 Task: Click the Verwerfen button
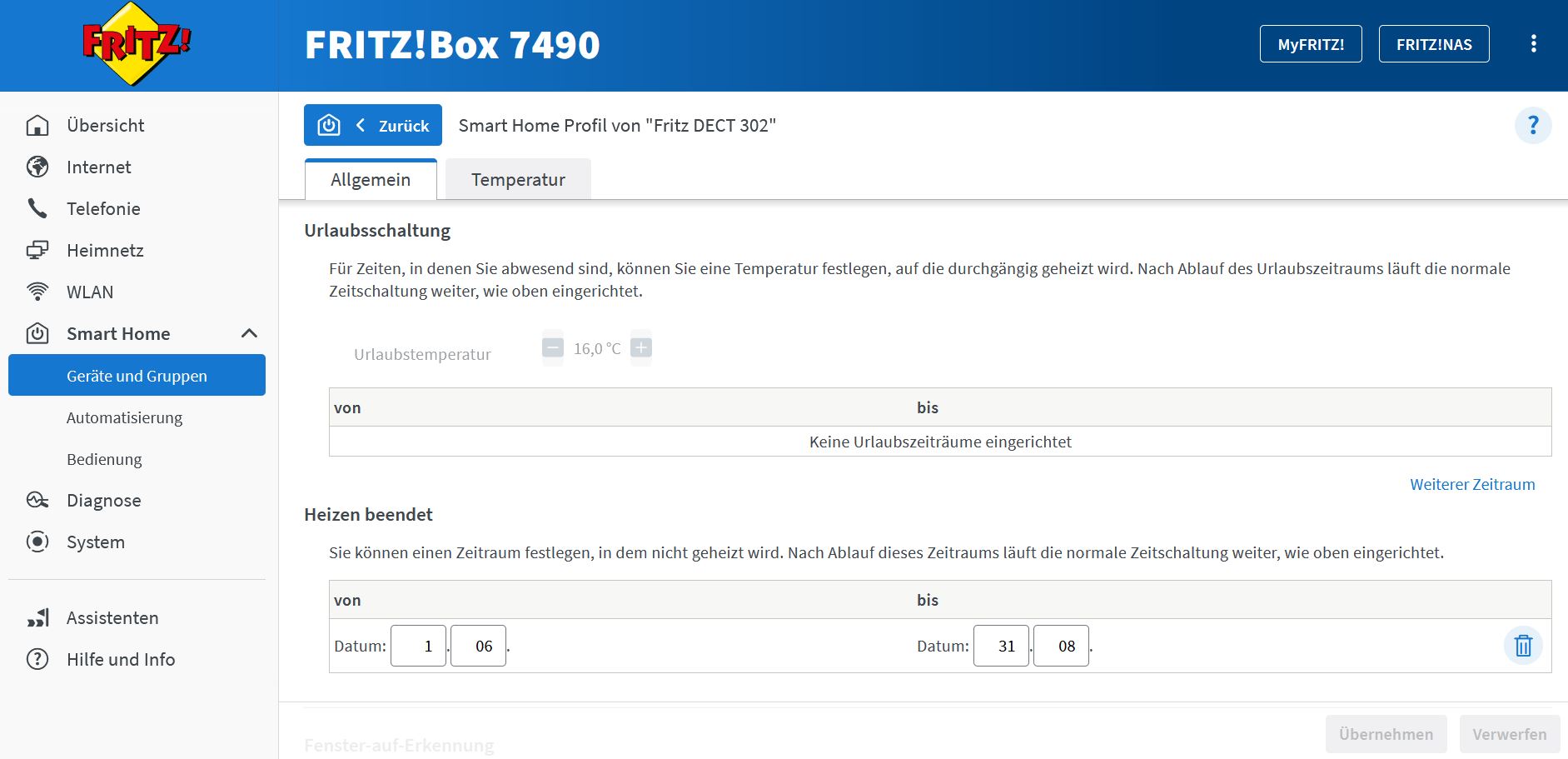(x=1509, y=734)
